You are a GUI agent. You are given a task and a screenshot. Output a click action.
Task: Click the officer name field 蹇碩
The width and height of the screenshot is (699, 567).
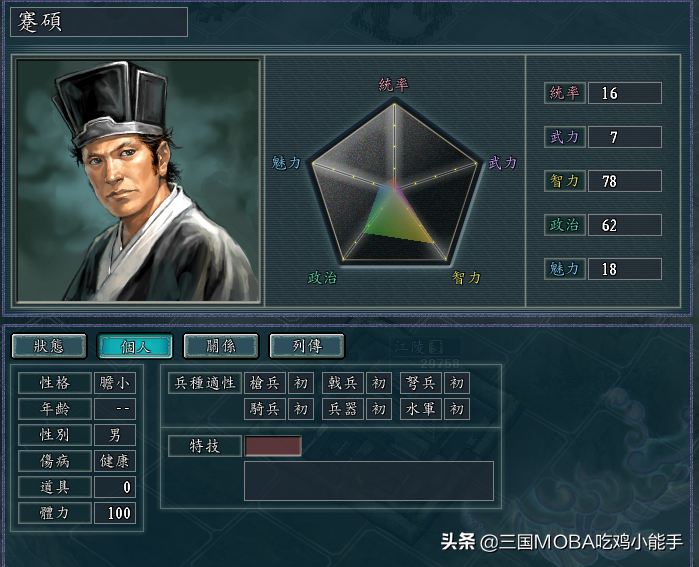tap(99, 22)
